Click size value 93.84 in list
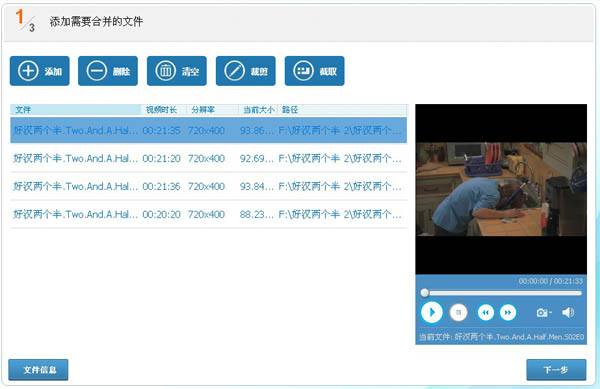Screen dimensions: 600x389 click(x=256, y=186)
